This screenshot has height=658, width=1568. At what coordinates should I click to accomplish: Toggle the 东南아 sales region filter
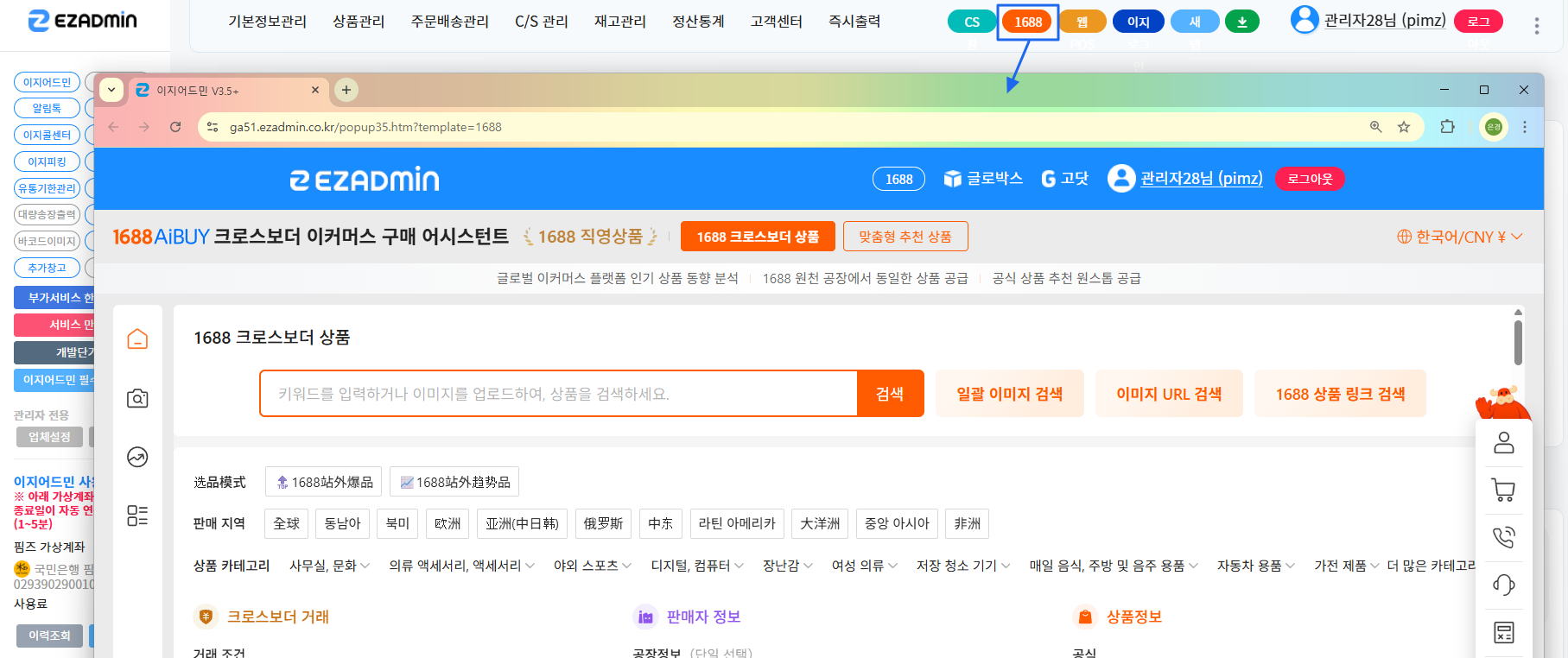click(342, 523)
